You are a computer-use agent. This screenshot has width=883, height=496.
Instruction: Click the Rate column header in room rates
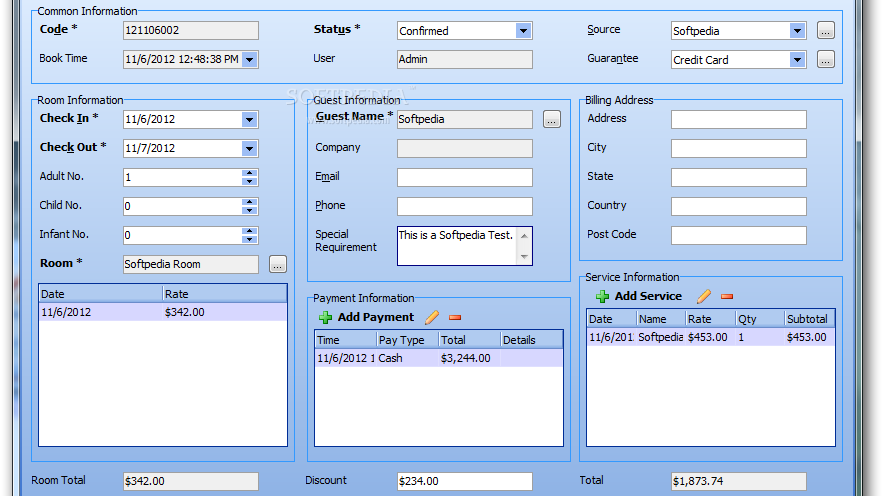pyautogui.click(x=224, y=294)
